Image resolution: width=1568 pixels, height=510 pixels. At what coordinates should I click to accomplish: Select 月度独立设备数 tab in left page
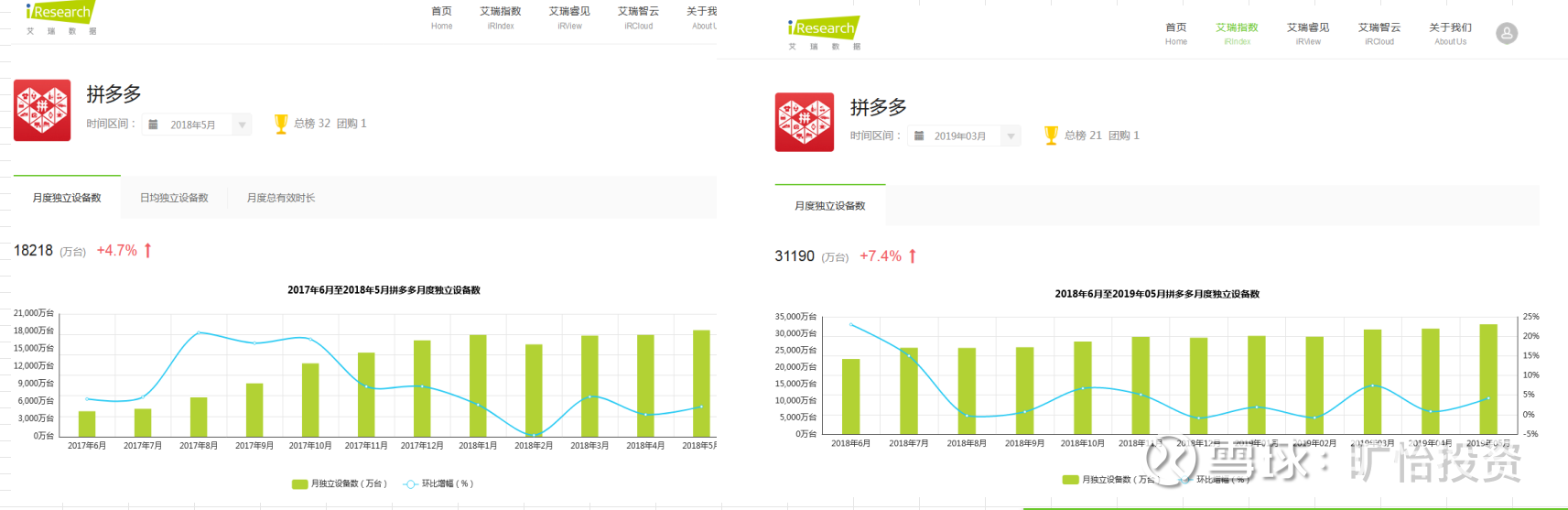click(67, 198)
